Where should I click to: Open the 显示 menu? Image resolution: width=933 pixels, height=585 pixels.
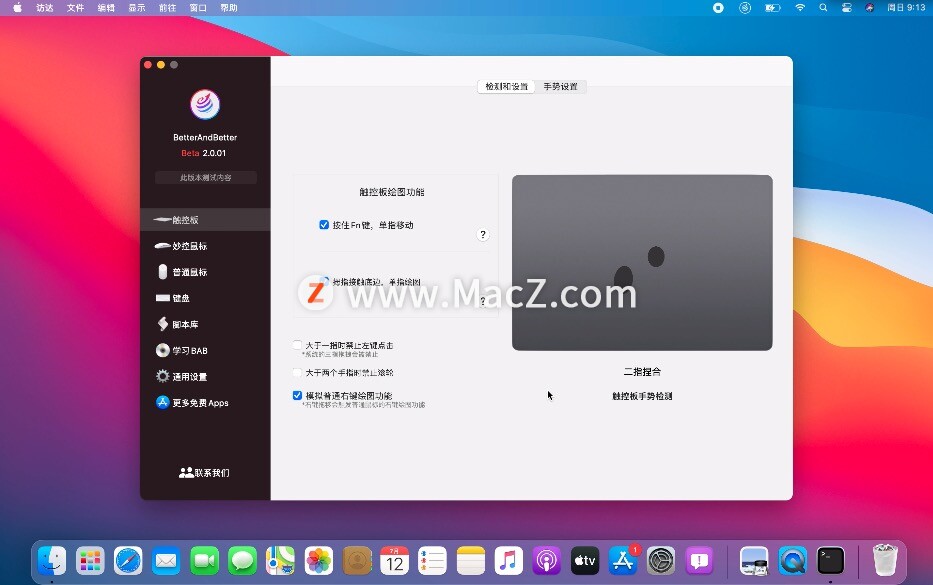tap(137, 8)
